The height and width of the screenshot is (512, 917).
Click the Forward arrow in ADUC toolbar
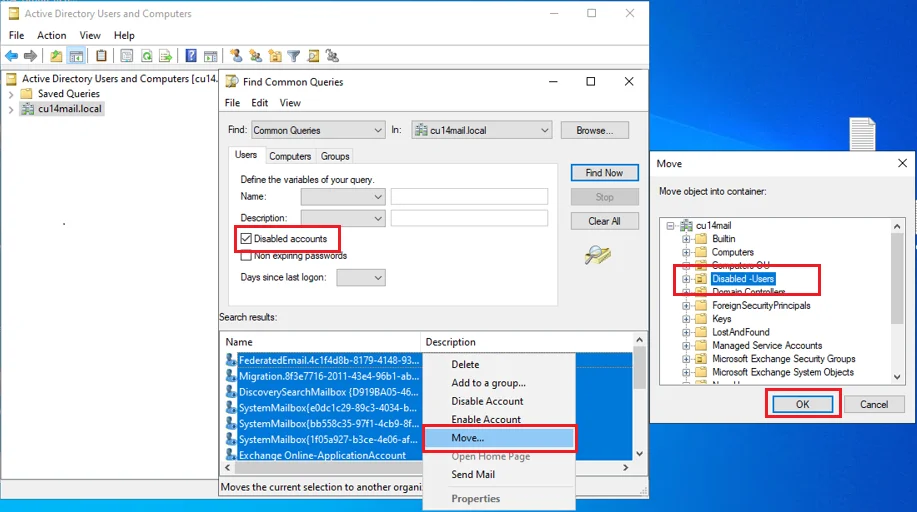click(30, 56)
